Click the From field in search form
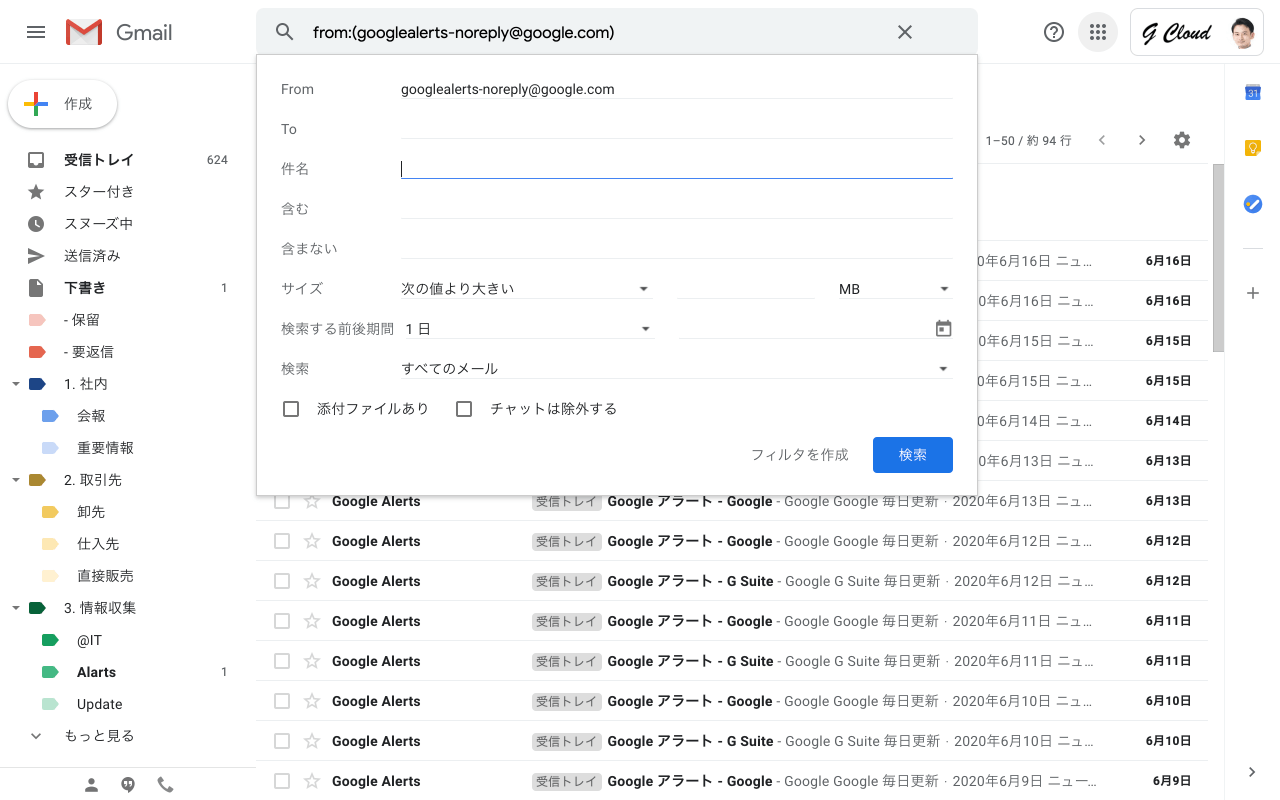Viewport: 1280px width, 800px height. [676, 89]
